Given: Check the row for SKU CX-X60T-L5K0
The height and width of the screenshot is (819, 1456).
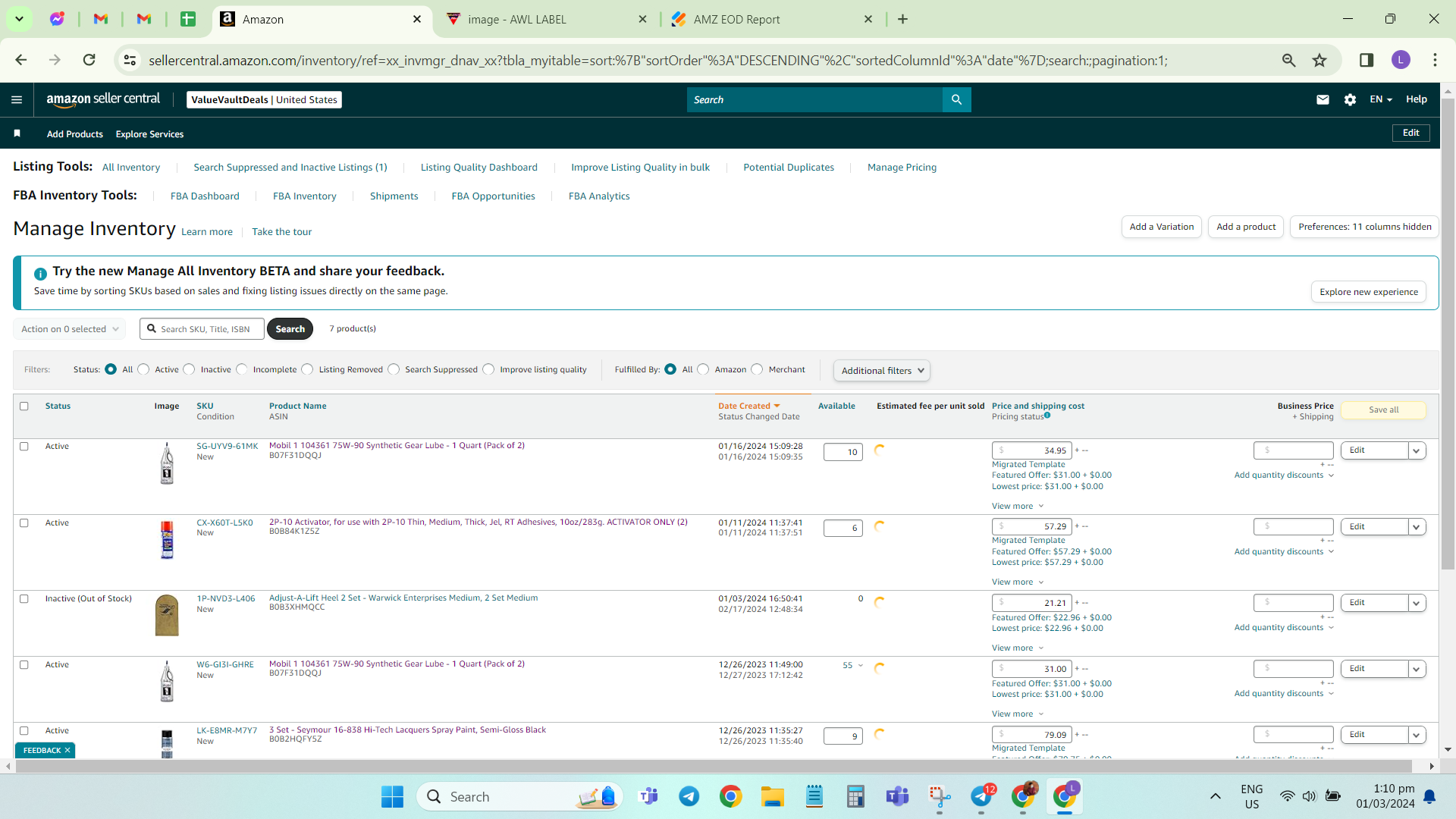Looking at the screenshot, I should [x=24, y=523].
